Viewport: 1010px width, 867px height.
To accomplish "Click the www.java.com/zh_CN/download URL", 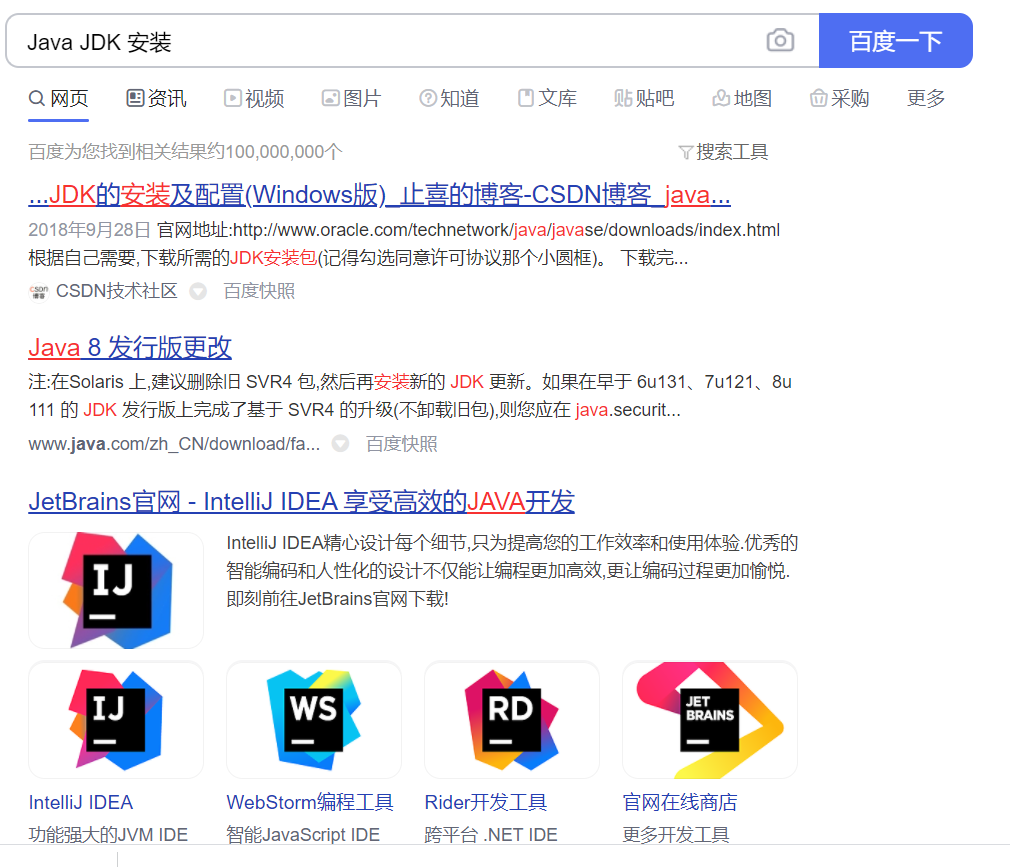I will [x=174, y=444].
